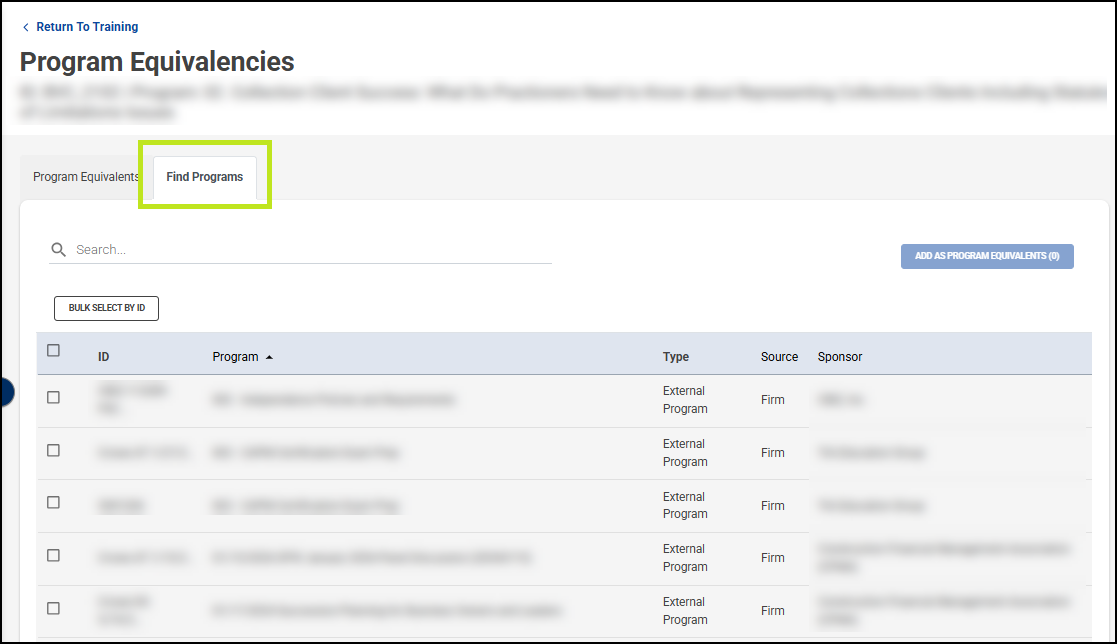Click the Bulk Select By ID button
This screenshot has width=1117, height=644.
click(x=106, y=308)
